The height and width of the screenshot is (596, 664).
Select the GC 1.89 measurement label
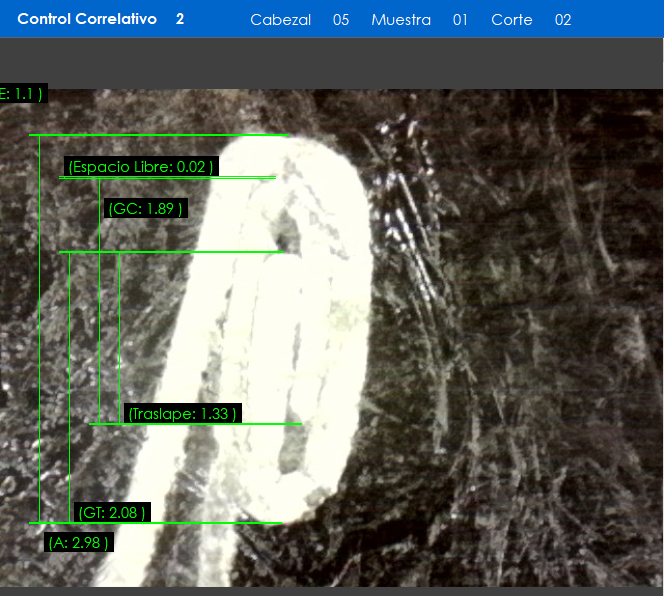(146, 209)
